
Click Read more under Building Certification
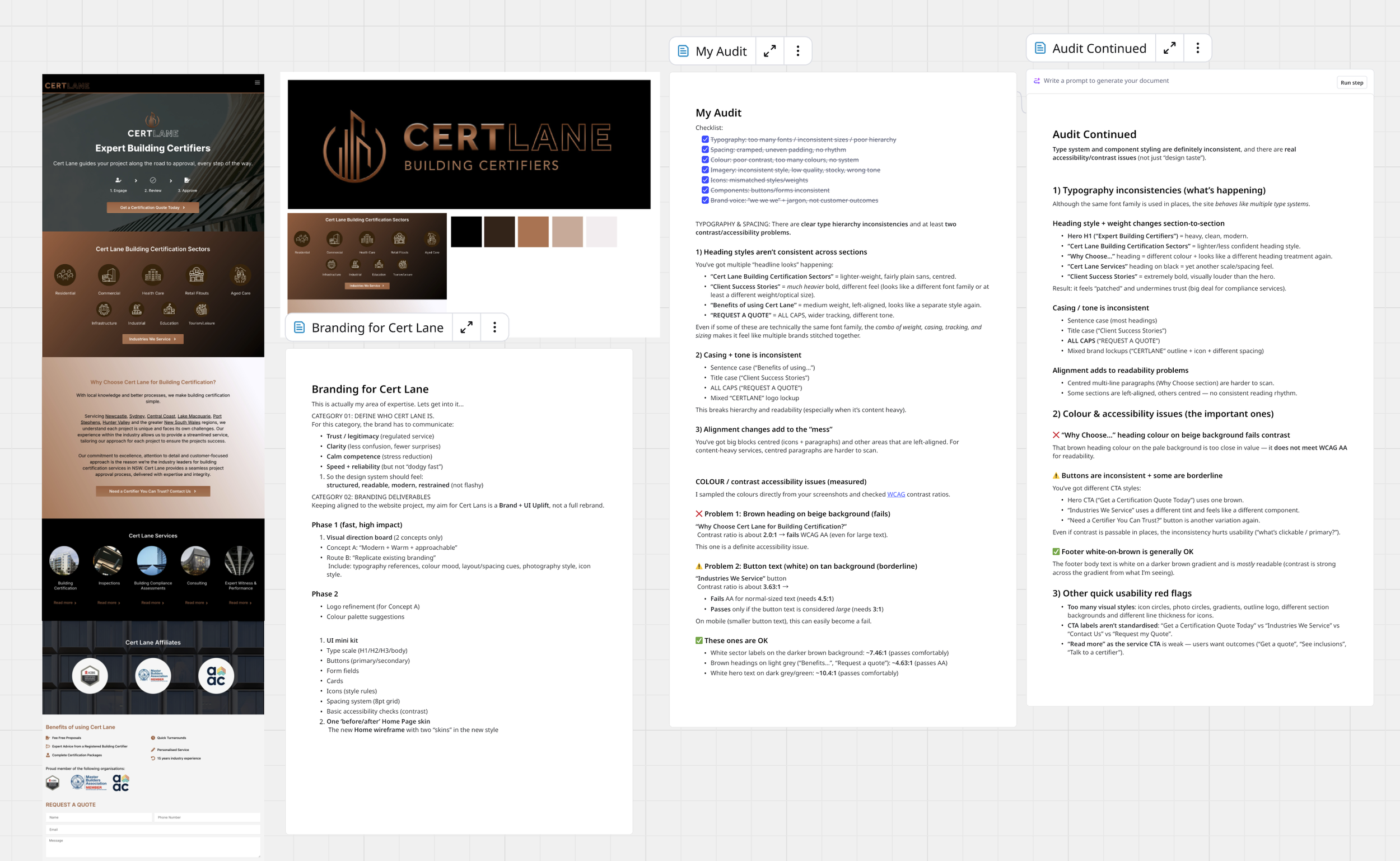65,602
